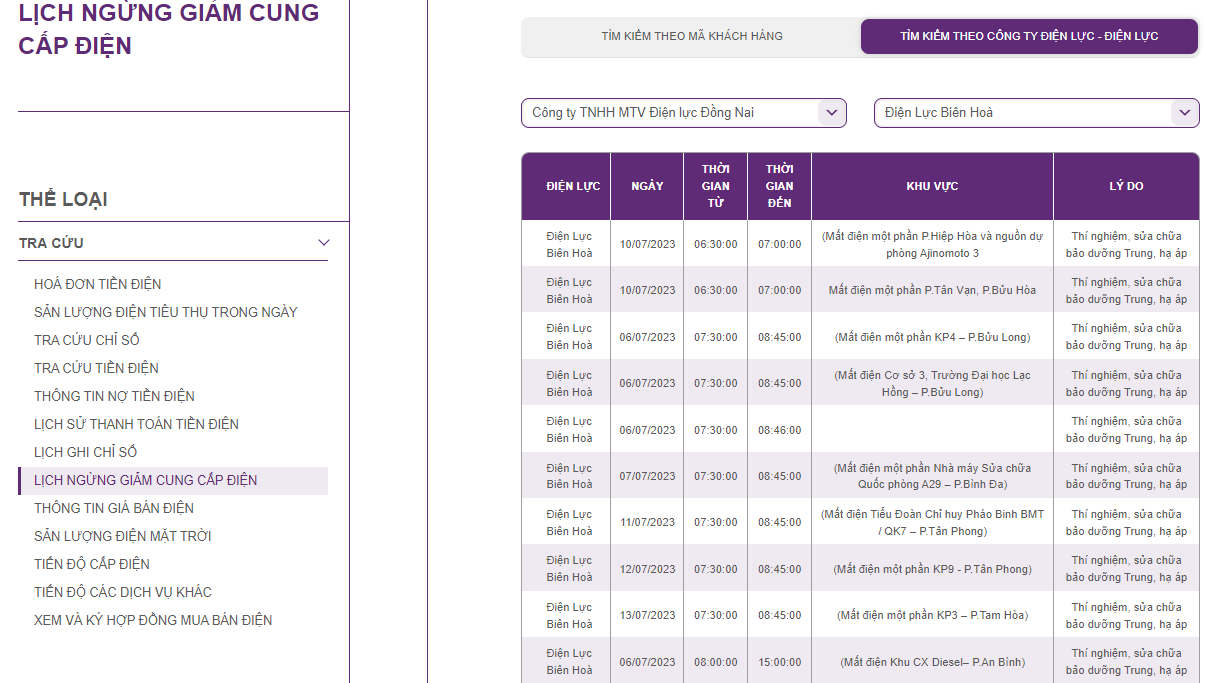
Task: Select Tìm kiếm theo công ty điện lực tab
Action: 1029,36
